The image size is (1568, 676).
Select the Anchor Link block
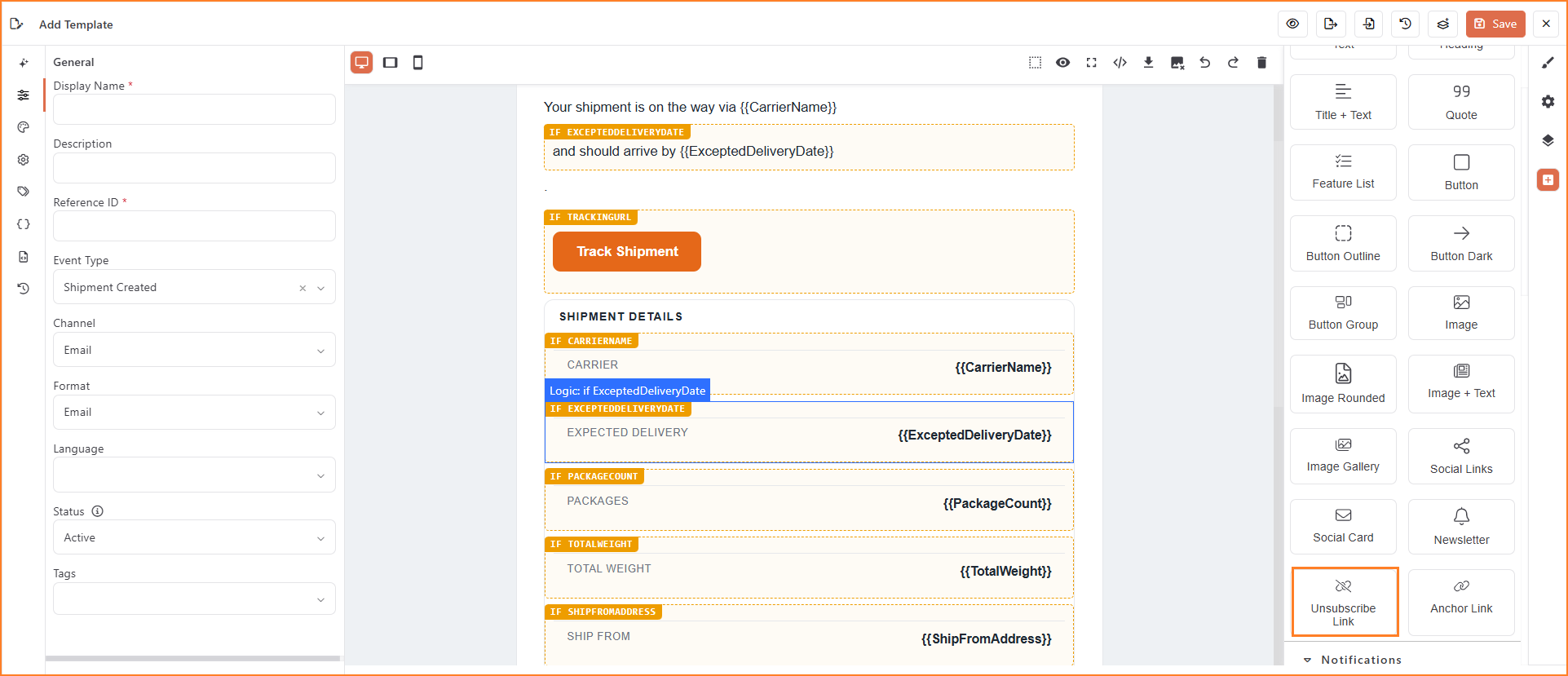click(1461, 602)
